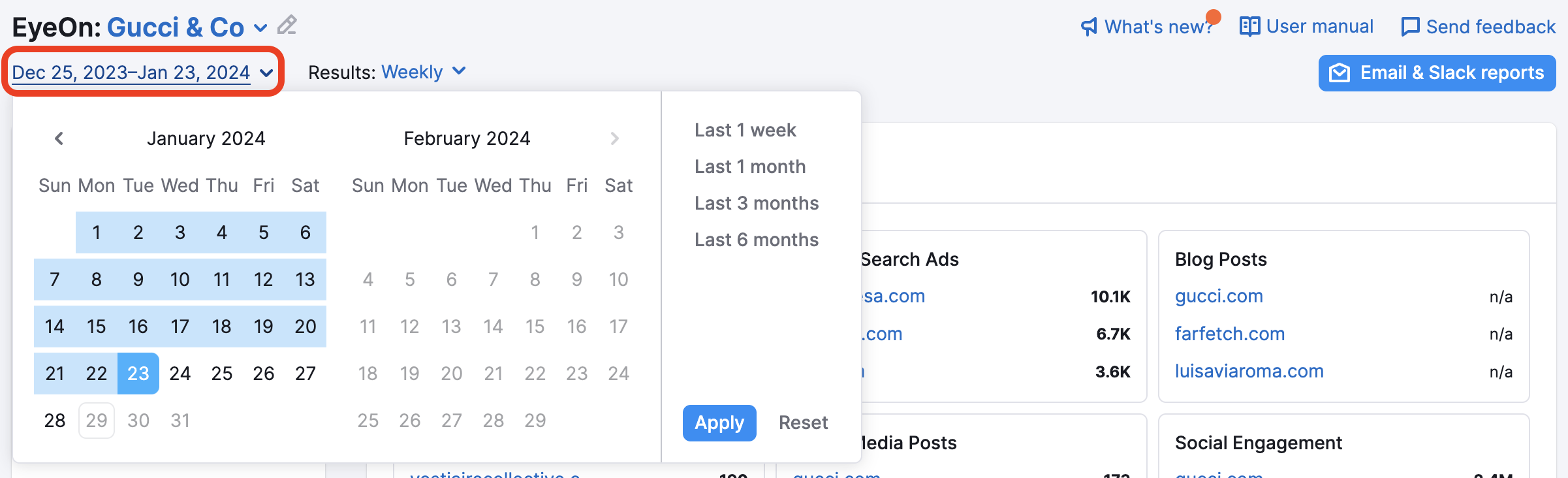The height and width of the screenshot is (478, 1568).
Task: Open the farfetch.com link in Blog Posts
Action: coord(1229,334)
